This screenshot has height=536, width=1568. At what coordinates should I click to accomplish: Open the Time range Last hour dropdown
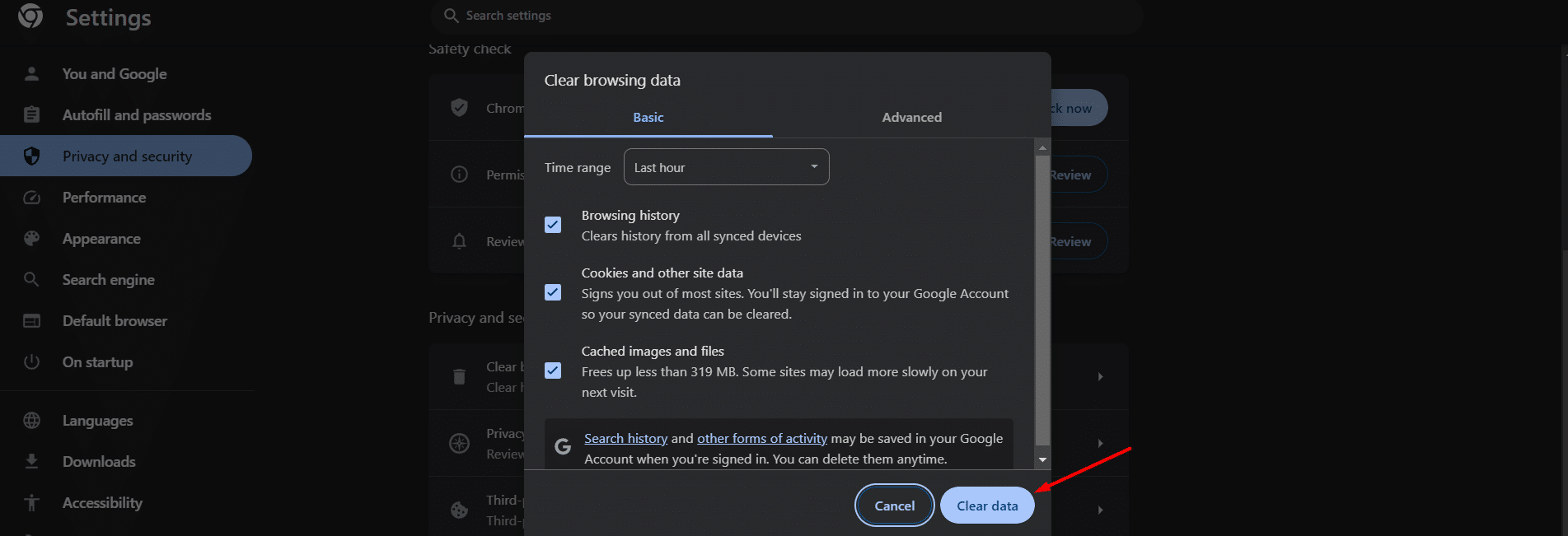(726, 167)
